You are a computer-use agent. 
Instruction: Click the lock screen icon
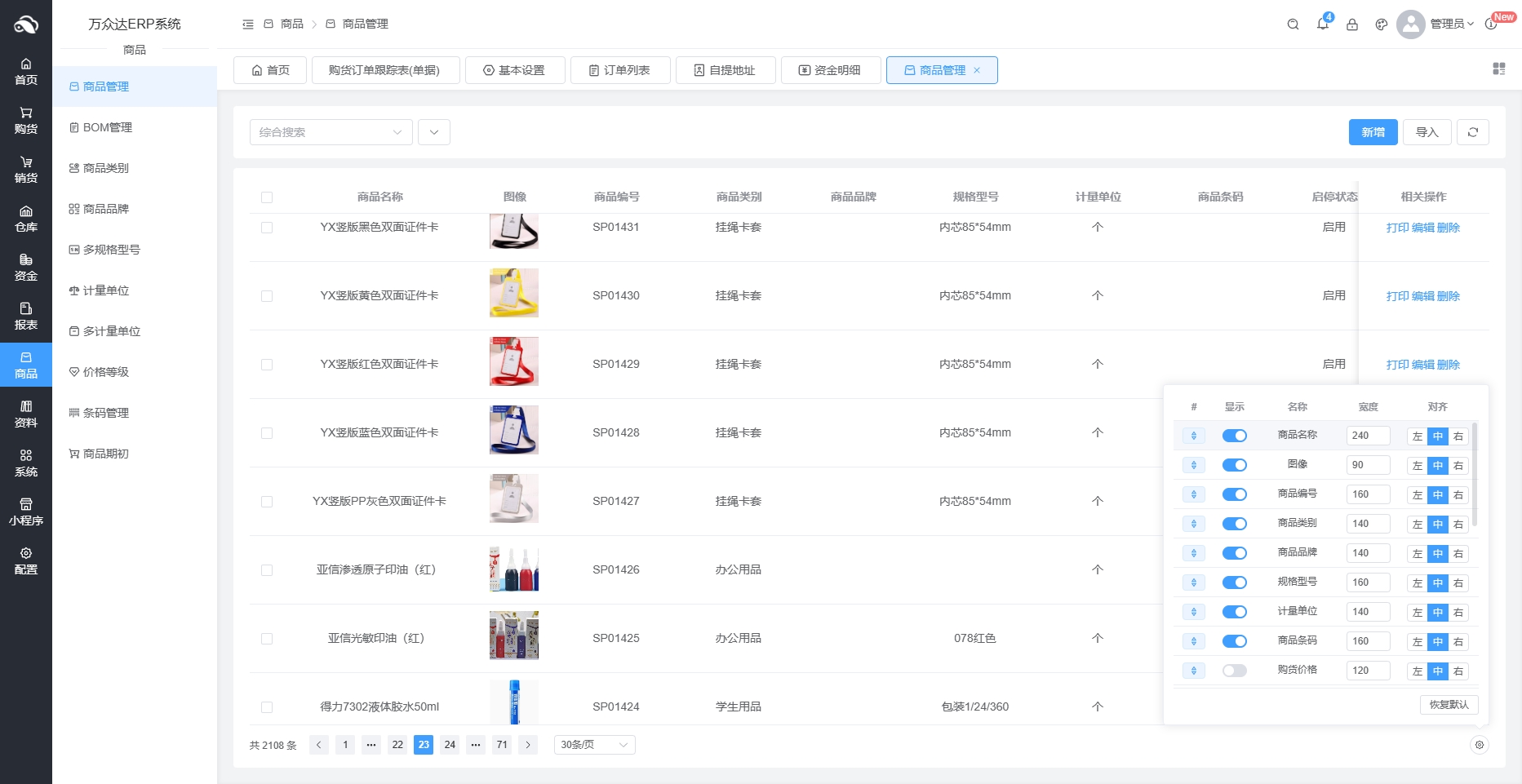pos(1351,24)
